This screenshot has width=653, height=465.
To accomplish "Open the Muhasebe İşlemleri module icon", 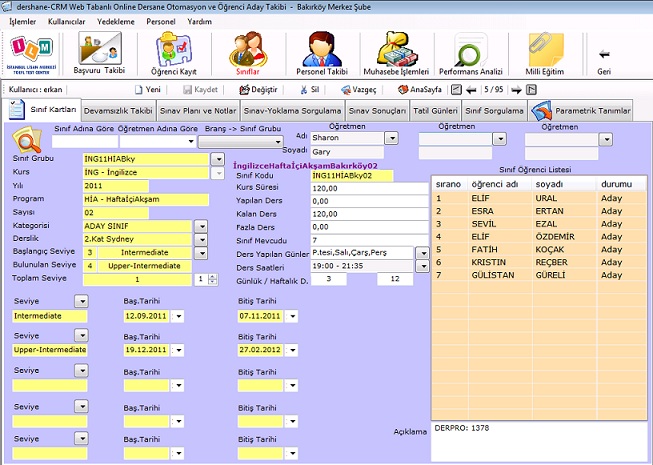I will click(x=396, y=49).
